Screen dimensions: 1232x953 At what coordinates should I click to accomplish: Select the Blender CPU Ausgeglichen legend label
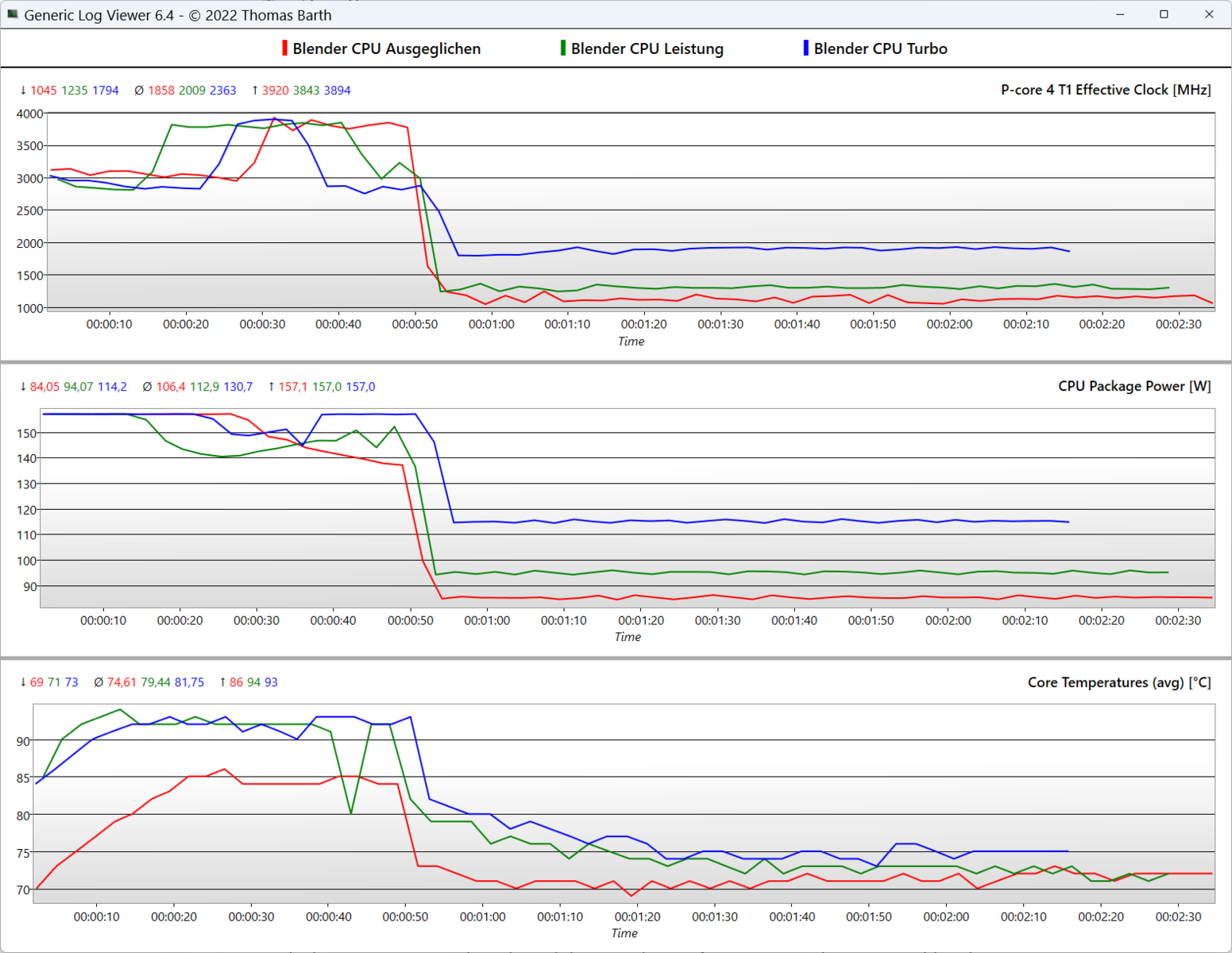[x=386, y=48]
